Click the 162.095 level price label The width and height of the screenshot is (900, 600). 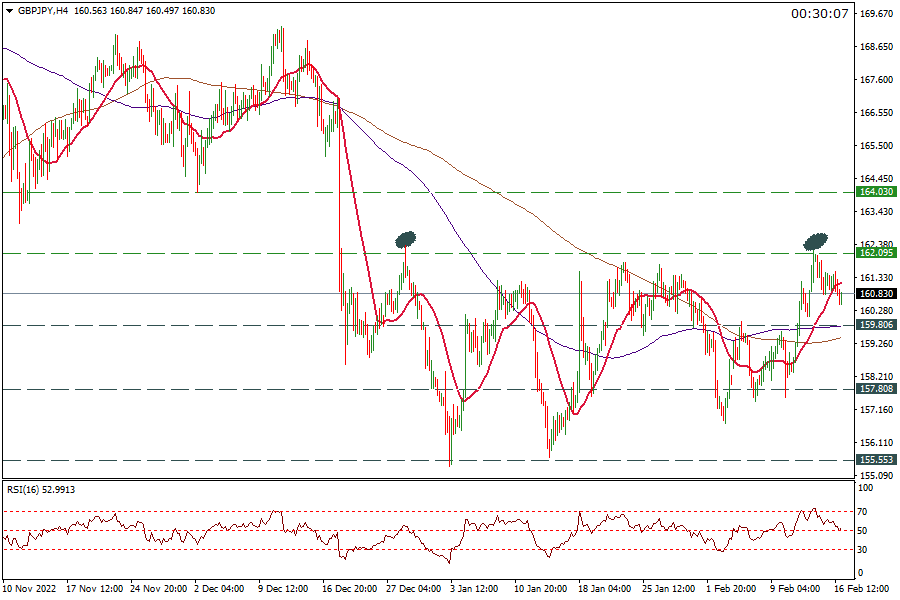[x=876, y=254]
